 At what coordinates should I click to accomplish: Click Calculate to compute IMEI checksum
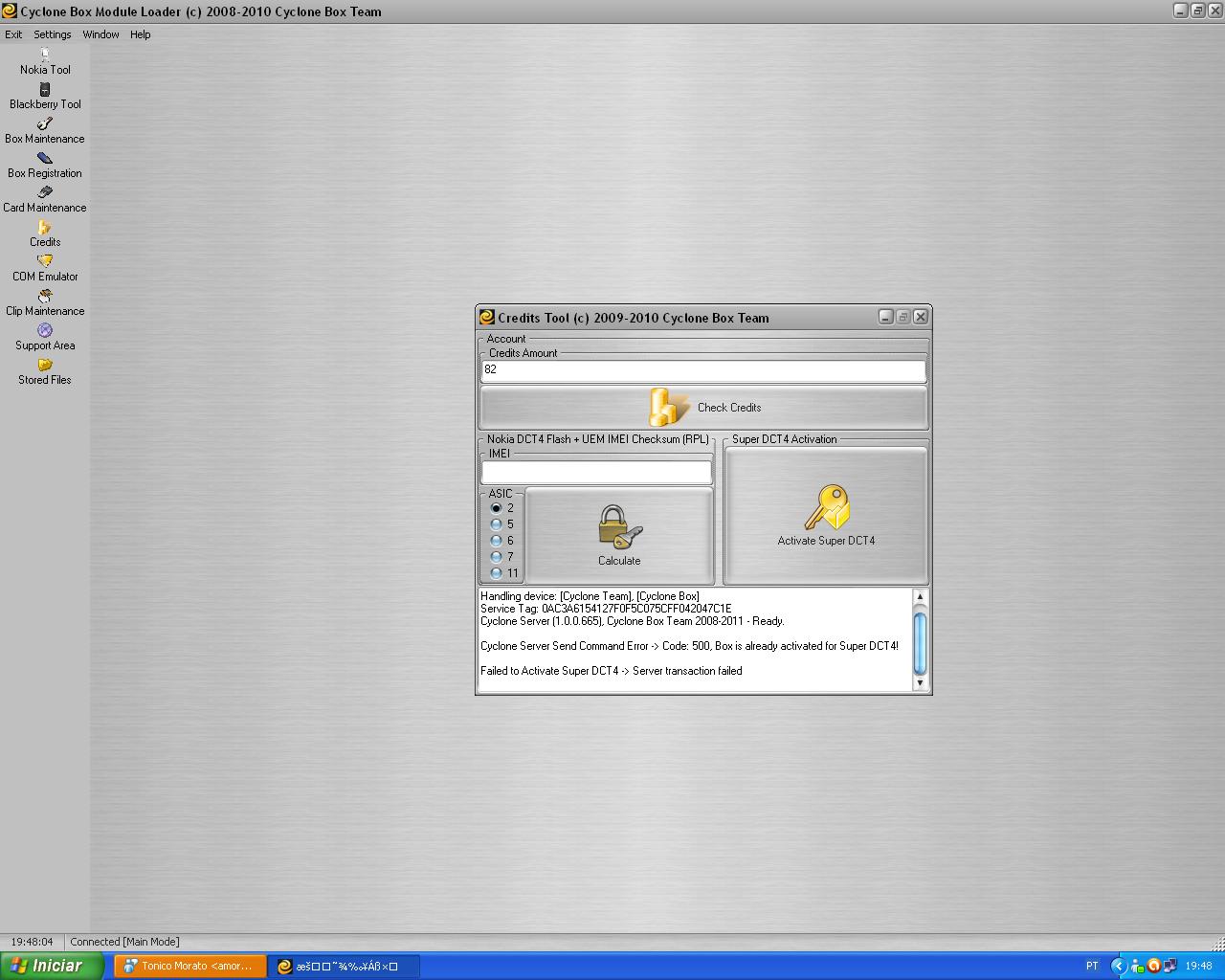tap(619, 536)
